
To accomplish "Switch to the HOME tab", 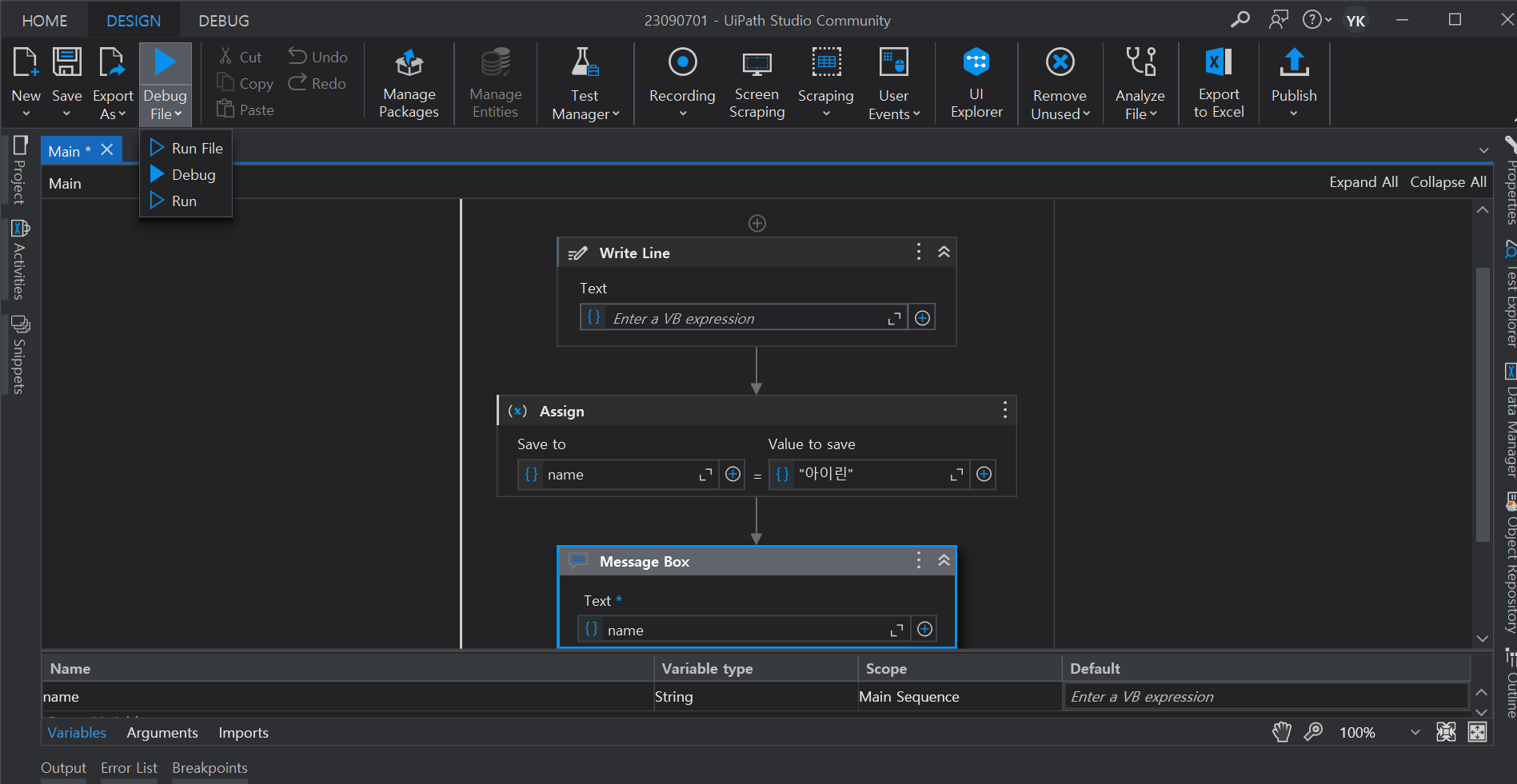I will (45, 21).
